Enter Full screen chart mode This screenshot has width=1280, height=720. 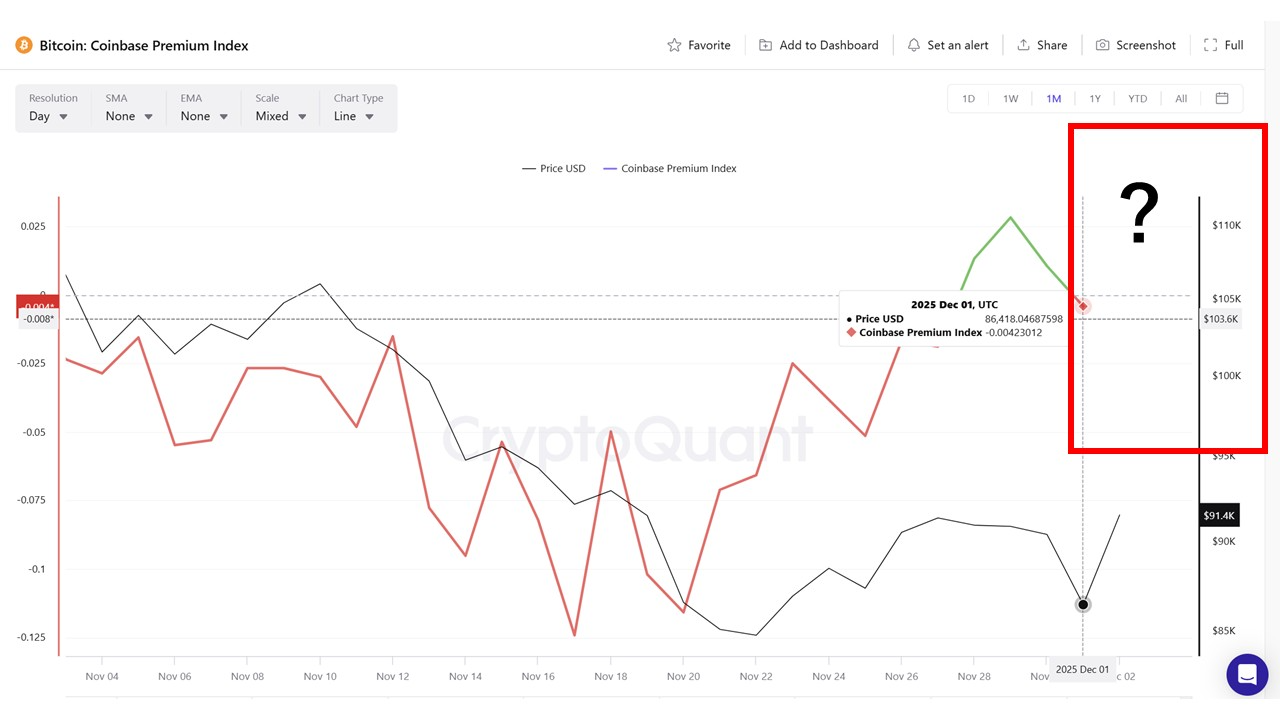(x=1223, y=45)
